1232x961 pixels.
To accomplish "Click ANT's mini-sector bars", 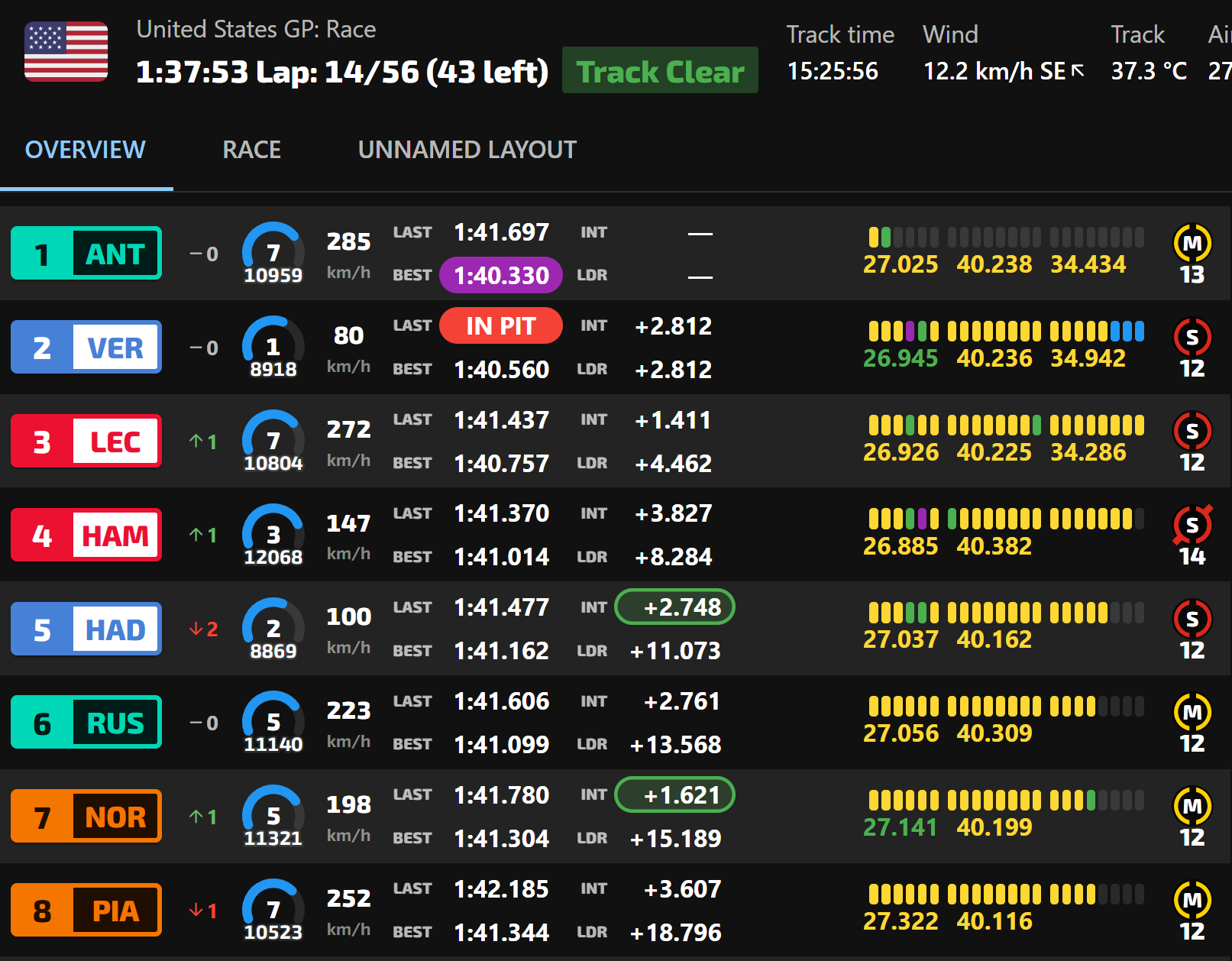I will [1006, 237].
